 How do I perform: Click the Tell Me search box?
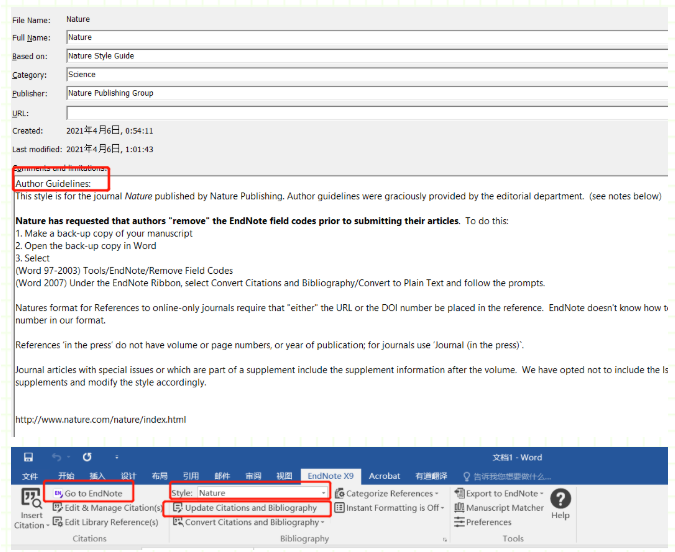click(507, 476)
